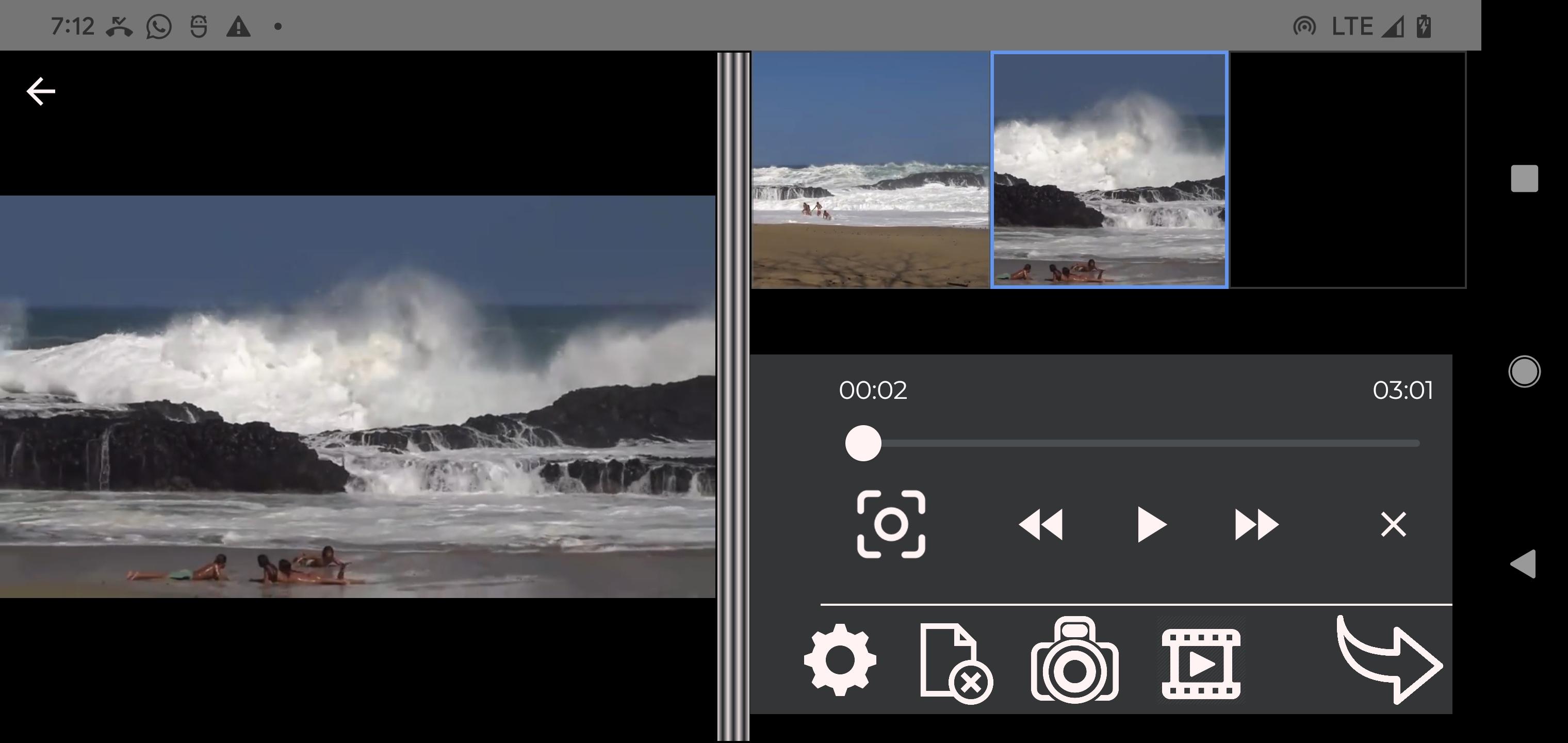Tap the Android back triangle button
1568x743 pixels.
coord(1523,563)
